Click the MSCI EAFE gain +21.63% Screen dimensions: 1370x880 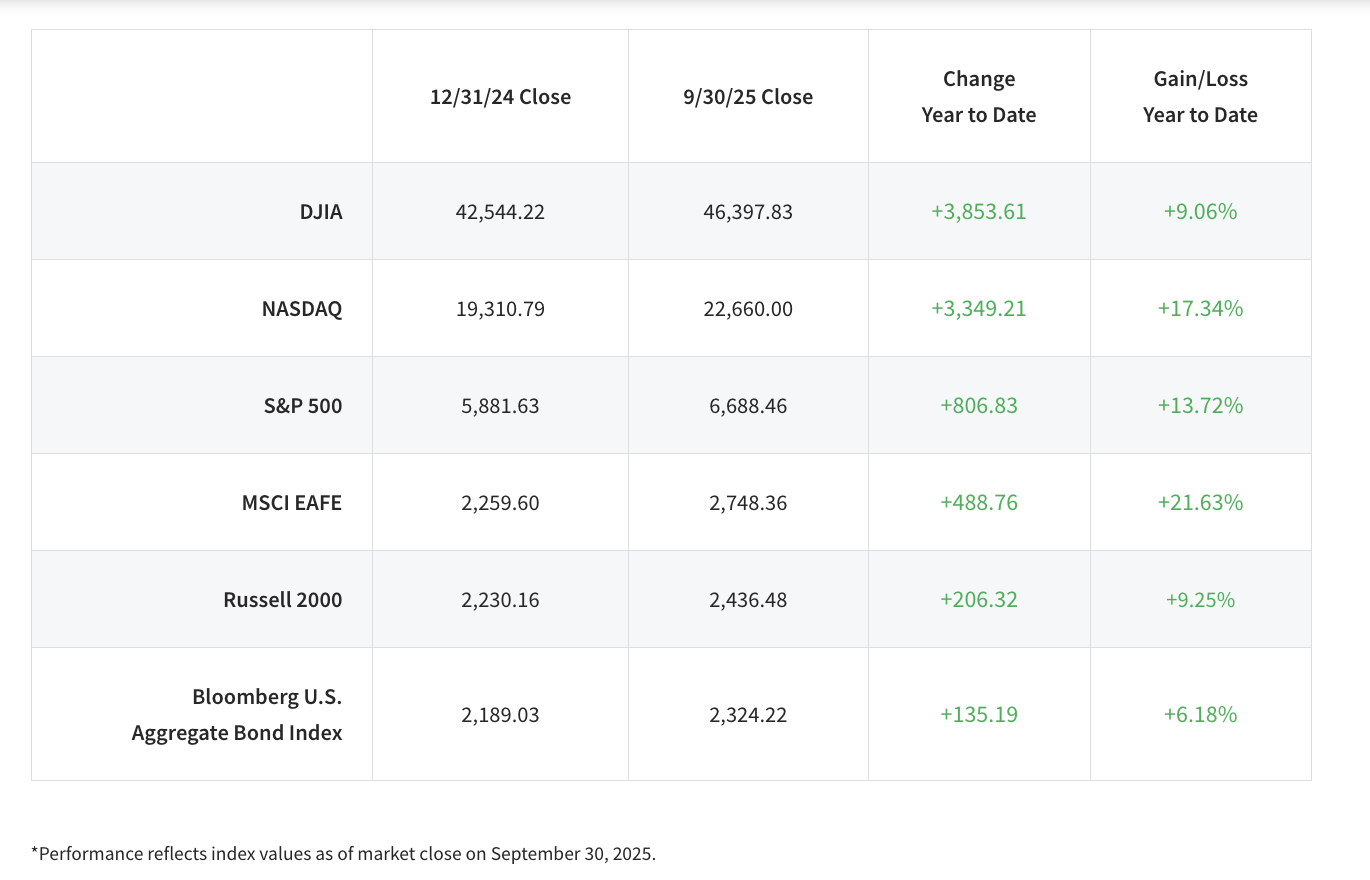pyautogui.click(x=1200, y=503)
